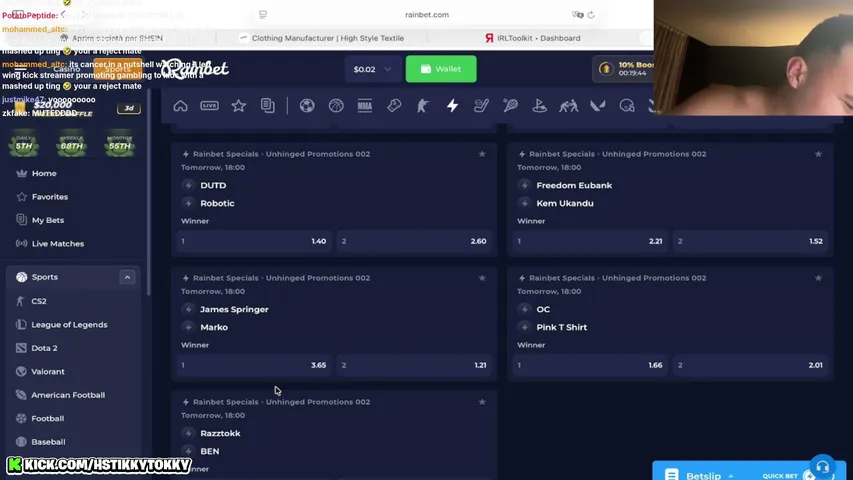Select the basketball sport icon
Screen dimensions: 853x480
click(x=336, y=106)
